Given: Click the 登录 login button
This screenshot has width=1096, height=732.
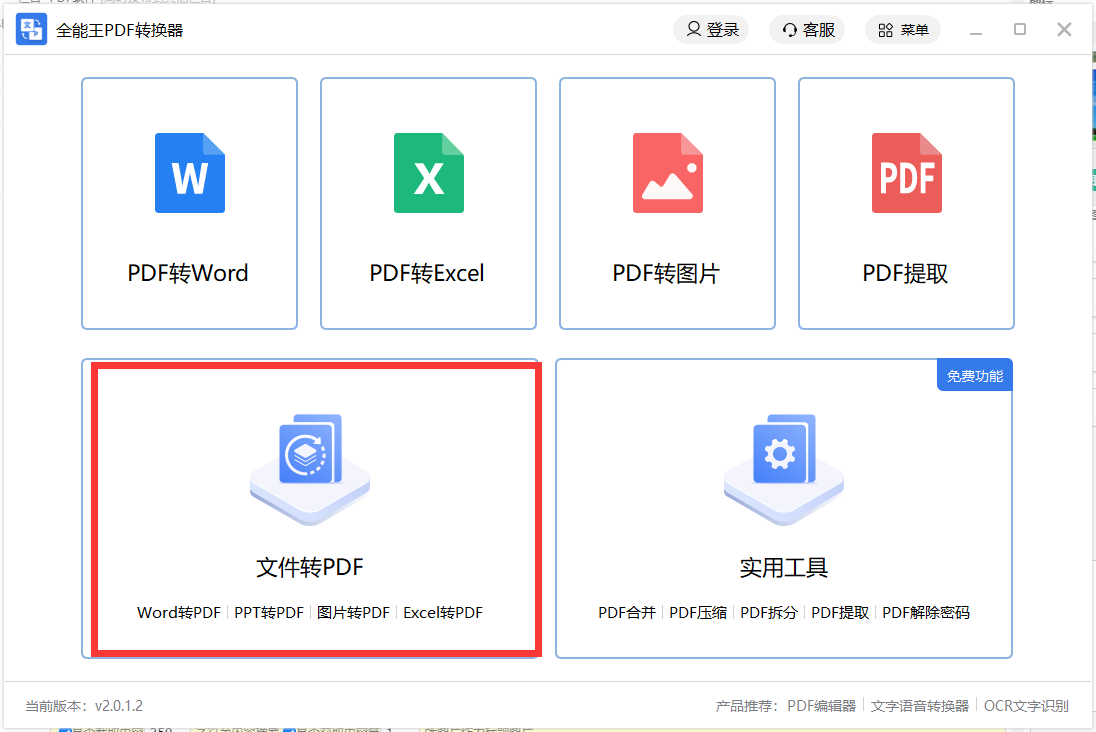Looking at the screenshot, I should click(710, 29).
